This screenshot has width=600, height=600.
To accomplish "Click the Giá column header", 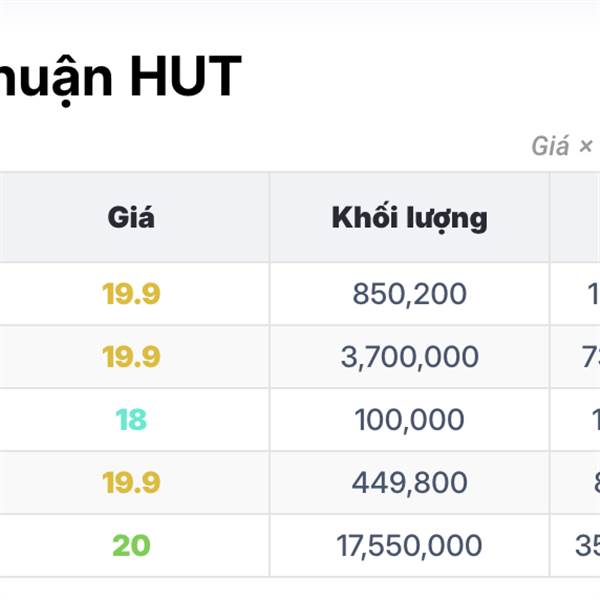I will [131, 217].
